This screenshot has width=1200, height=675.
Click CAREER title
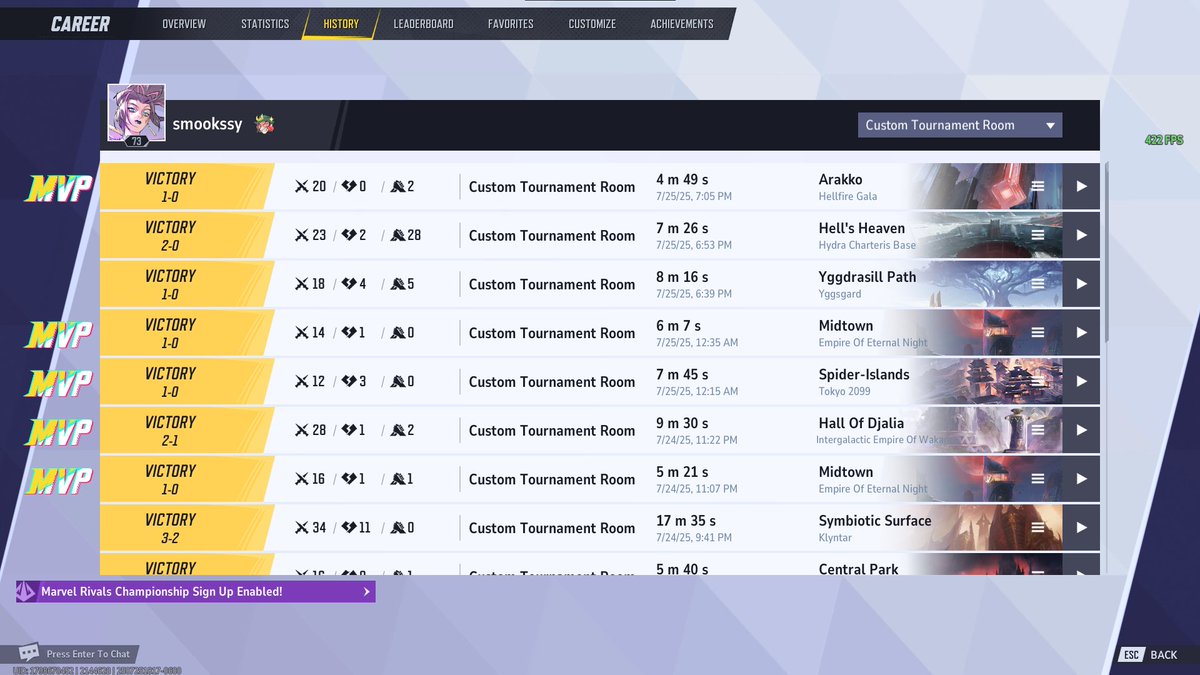pos(80,24)
